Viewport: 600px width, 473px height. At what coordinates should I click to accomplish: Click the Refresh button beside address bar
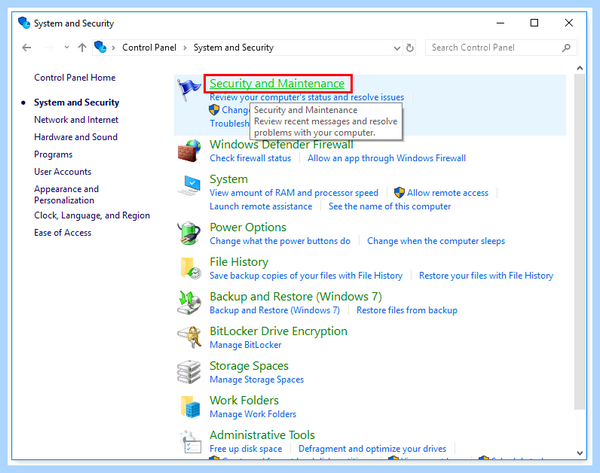410,48
